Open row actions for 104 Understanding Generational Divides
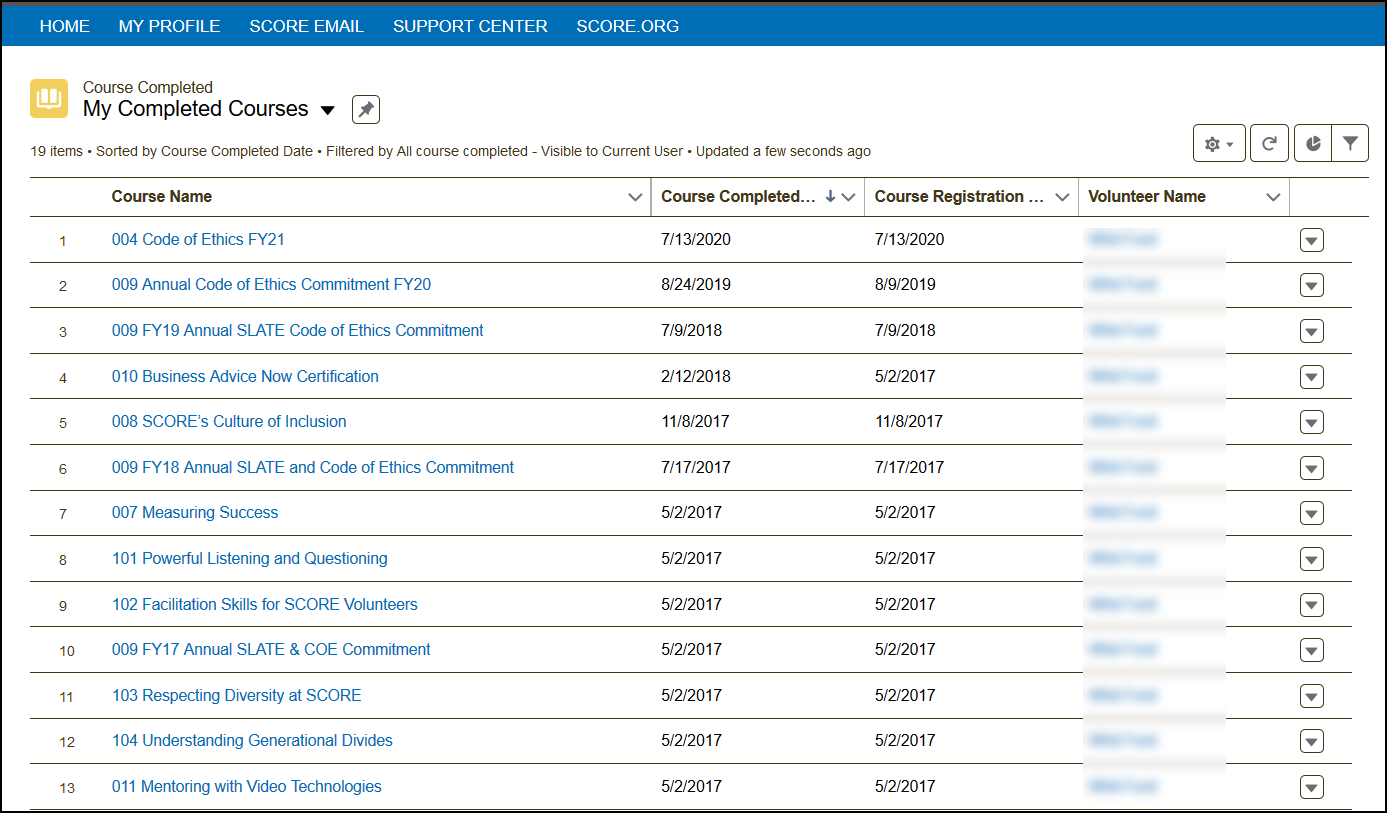Screen dimensions: 1387x813 pos(1312,741)
